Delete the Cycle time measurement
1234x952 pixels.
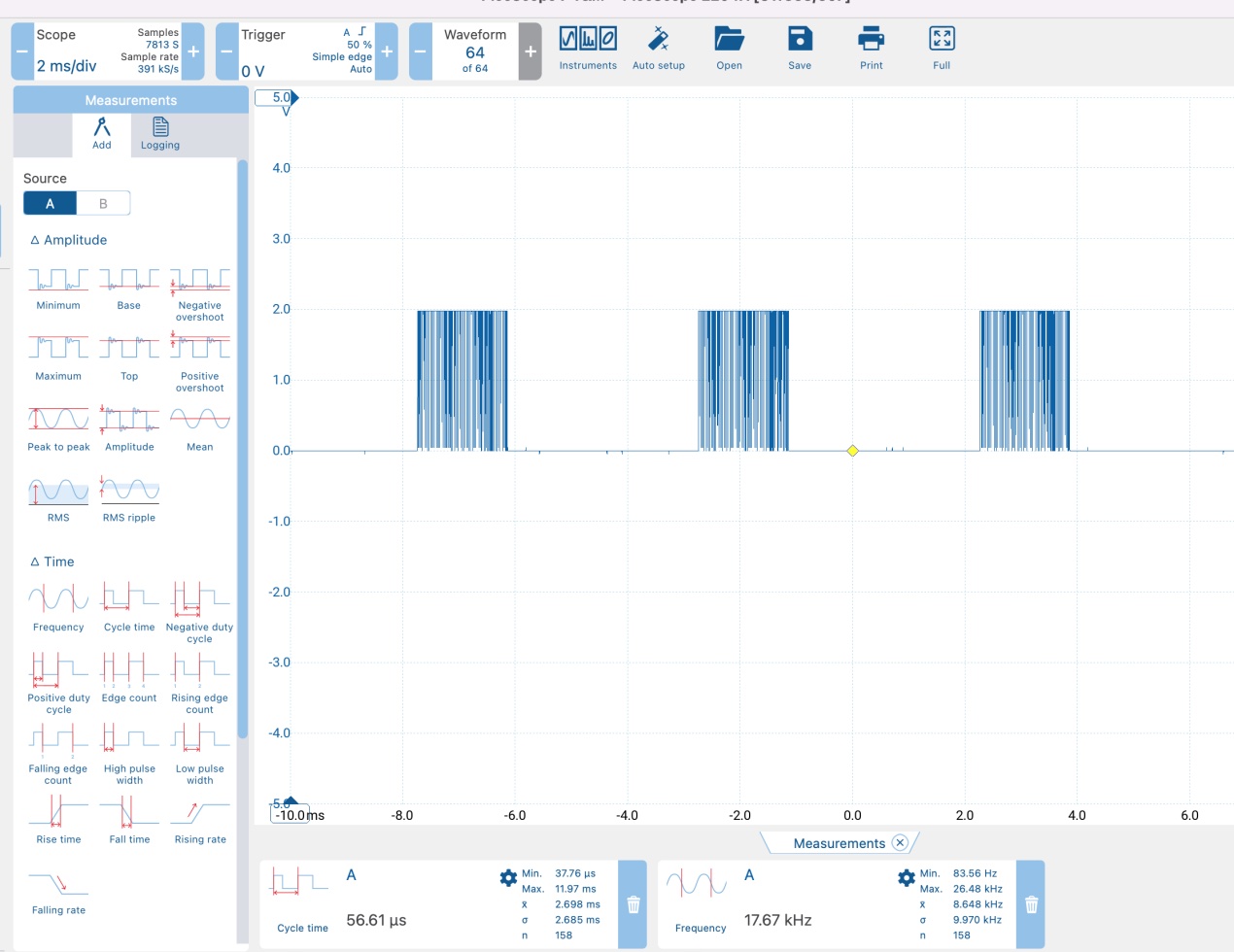click(x=633, y=904)
